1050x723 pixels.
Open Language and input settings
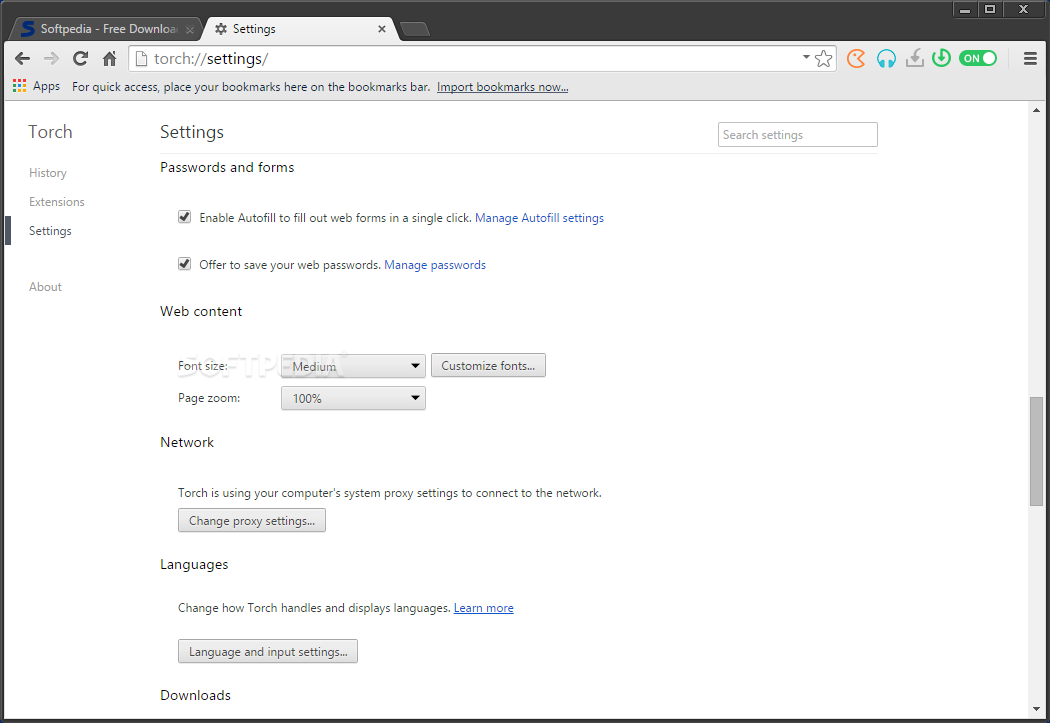pos(268,651)
